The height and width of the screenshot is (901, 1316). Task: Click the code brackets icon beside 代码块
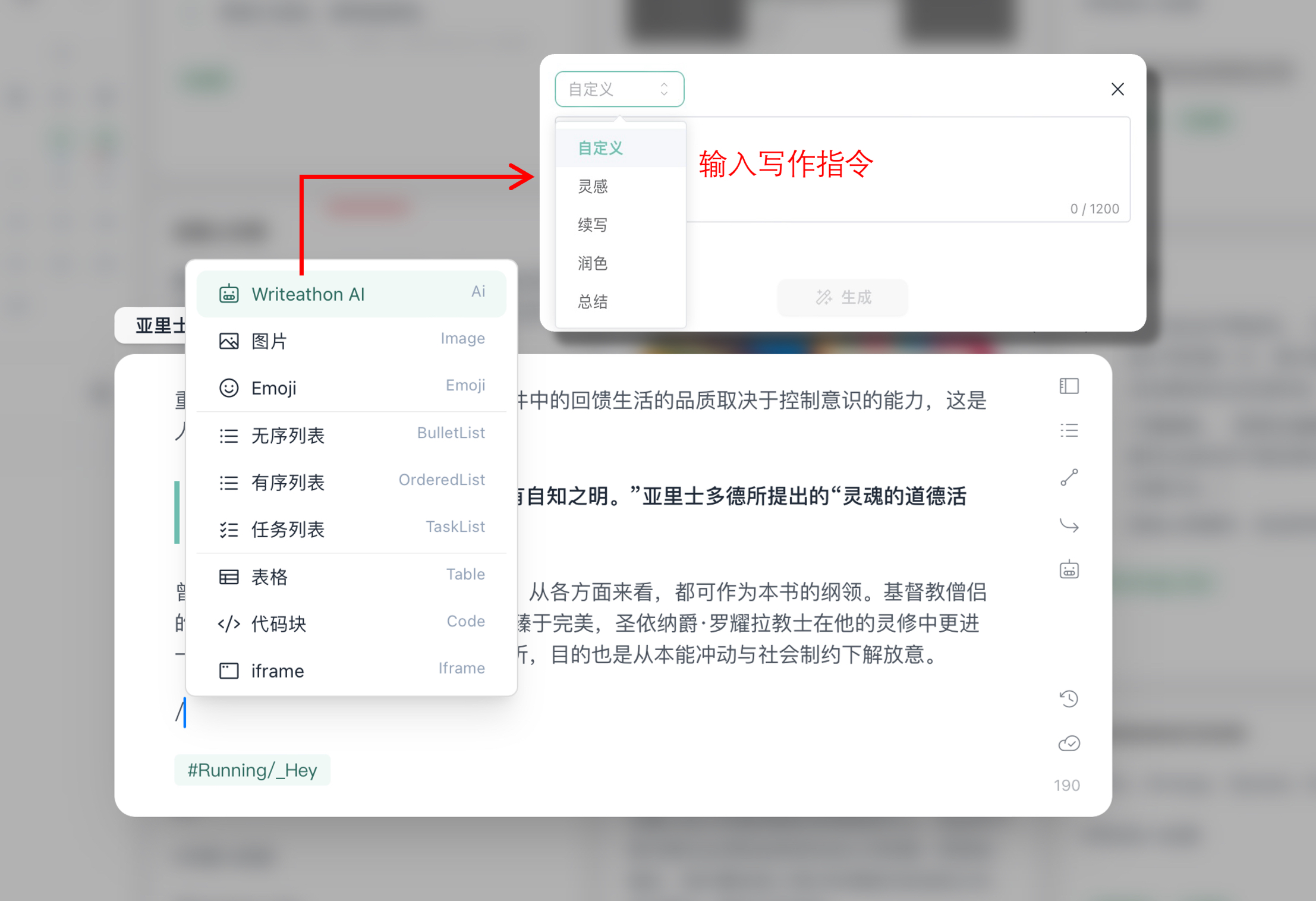229,623
